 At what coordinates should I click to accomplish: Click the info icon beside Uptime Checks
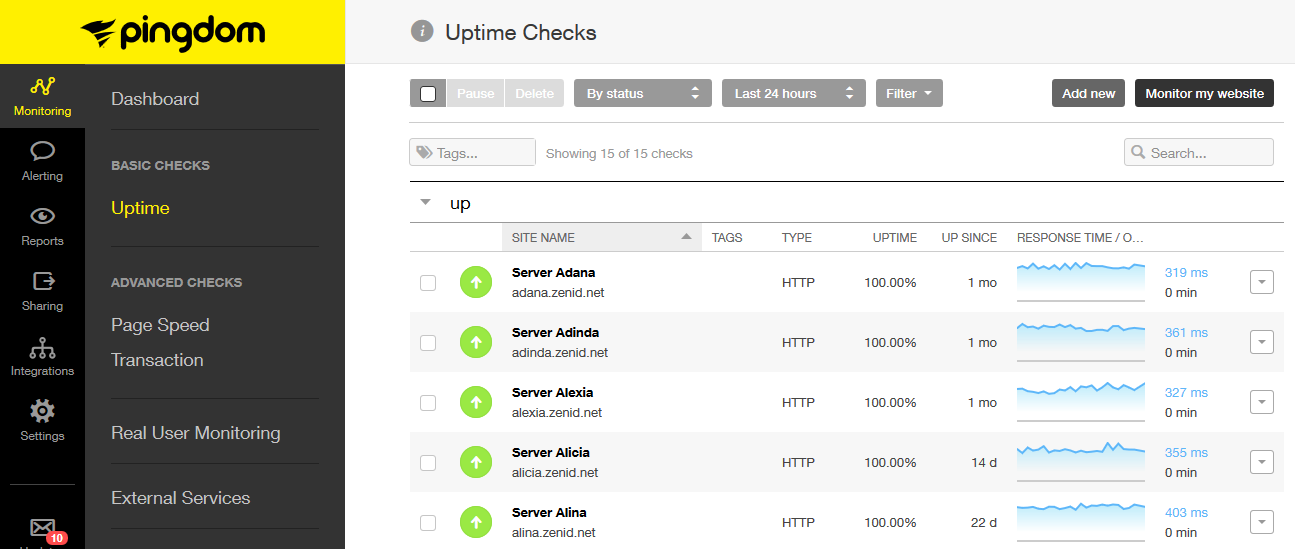(x=422, y=31)
